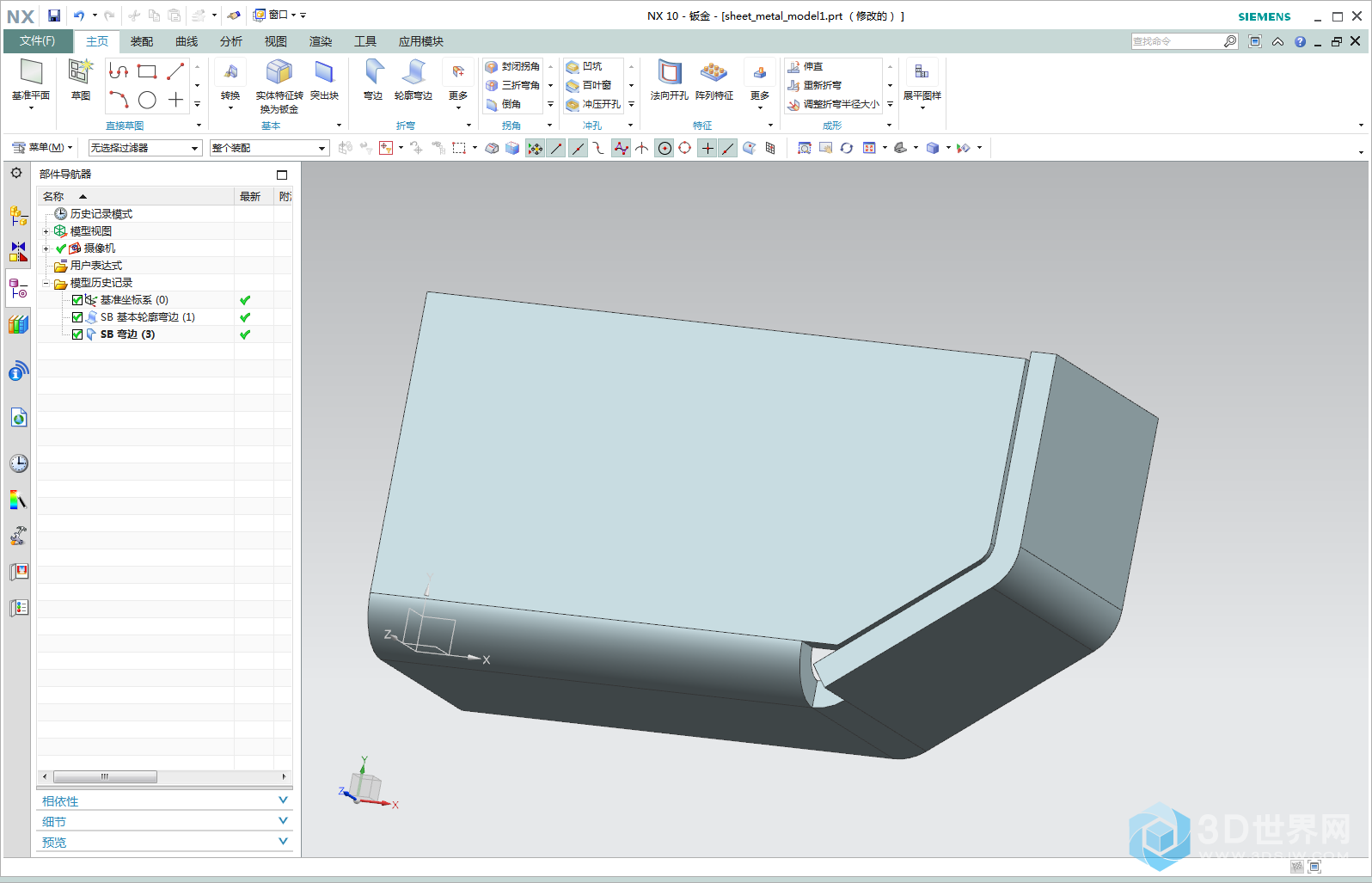Select the 冲压开孔 drawn cutout tool
1372x883 pixels.
click(x=593, y=104)
